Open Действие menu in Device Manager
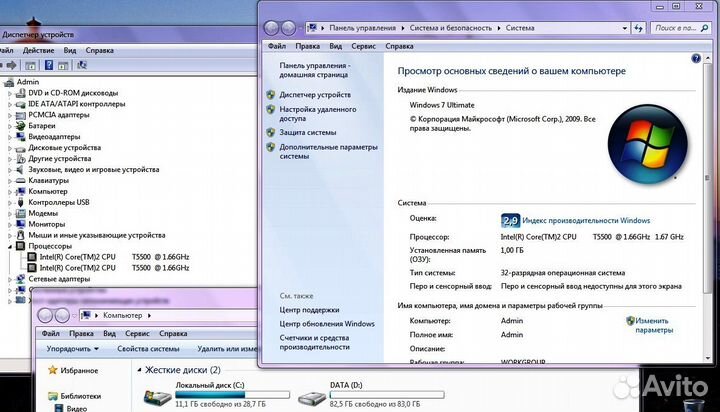 pyautogui.click(x=39, y=51)
